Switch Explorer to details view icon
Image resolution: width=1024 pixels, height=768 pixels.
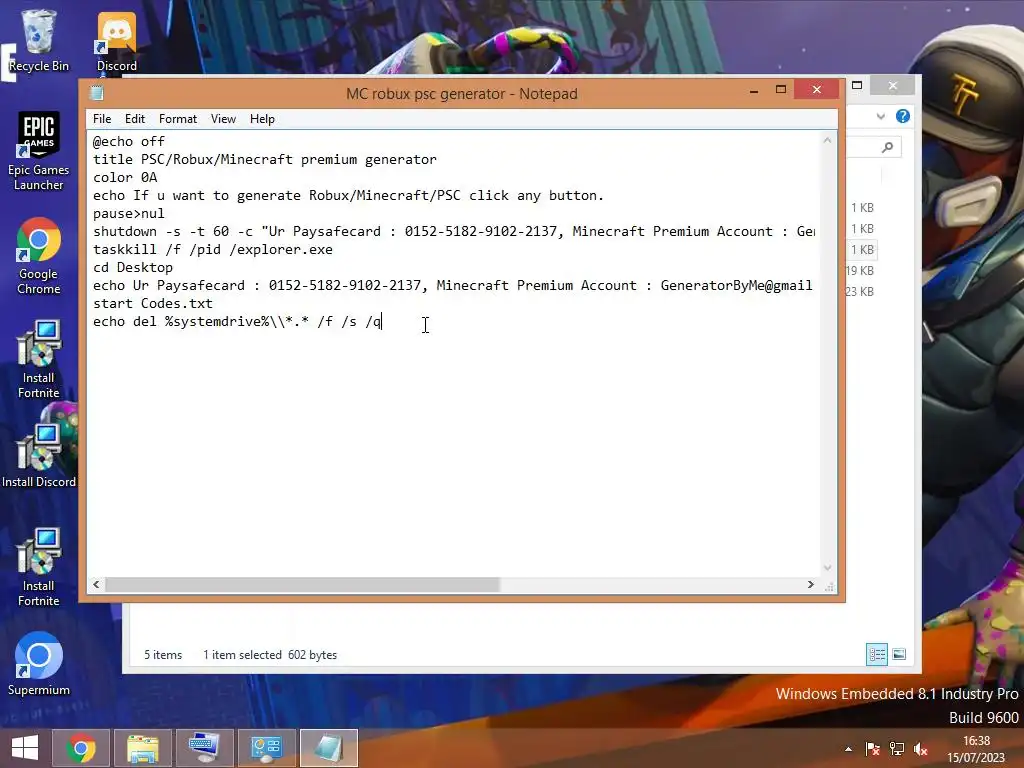pyautogui.click(x=876, y=654)
